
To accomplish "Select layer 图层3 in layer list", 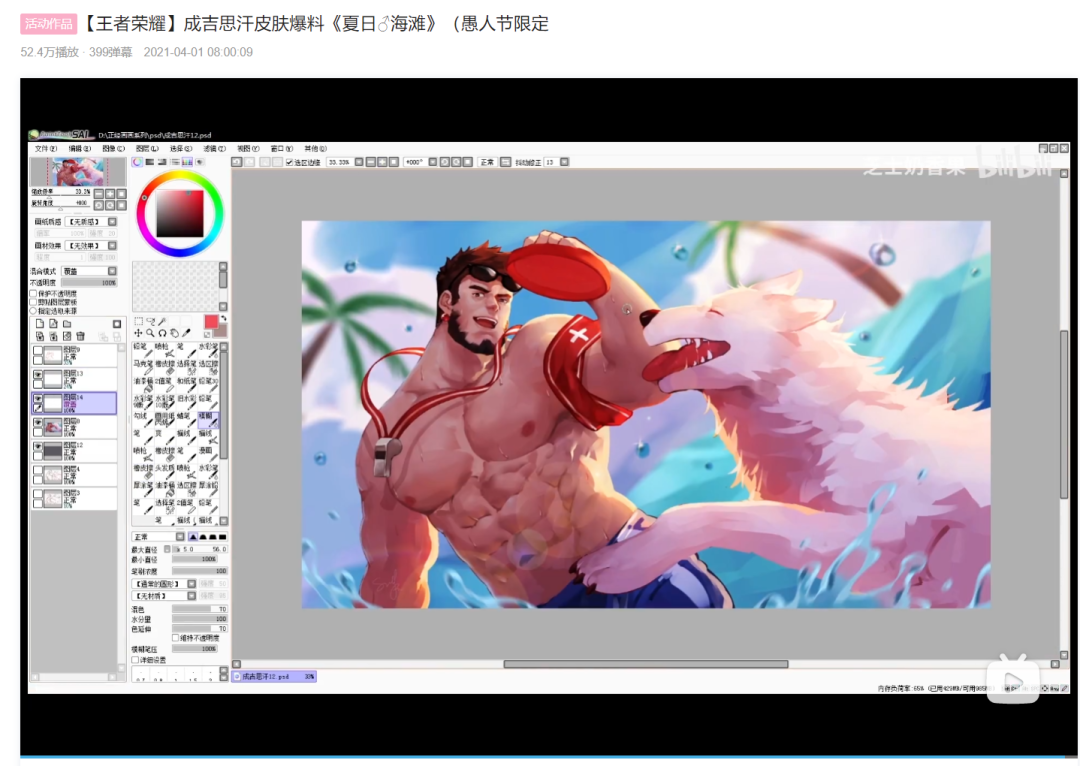I will pos(74,499).
